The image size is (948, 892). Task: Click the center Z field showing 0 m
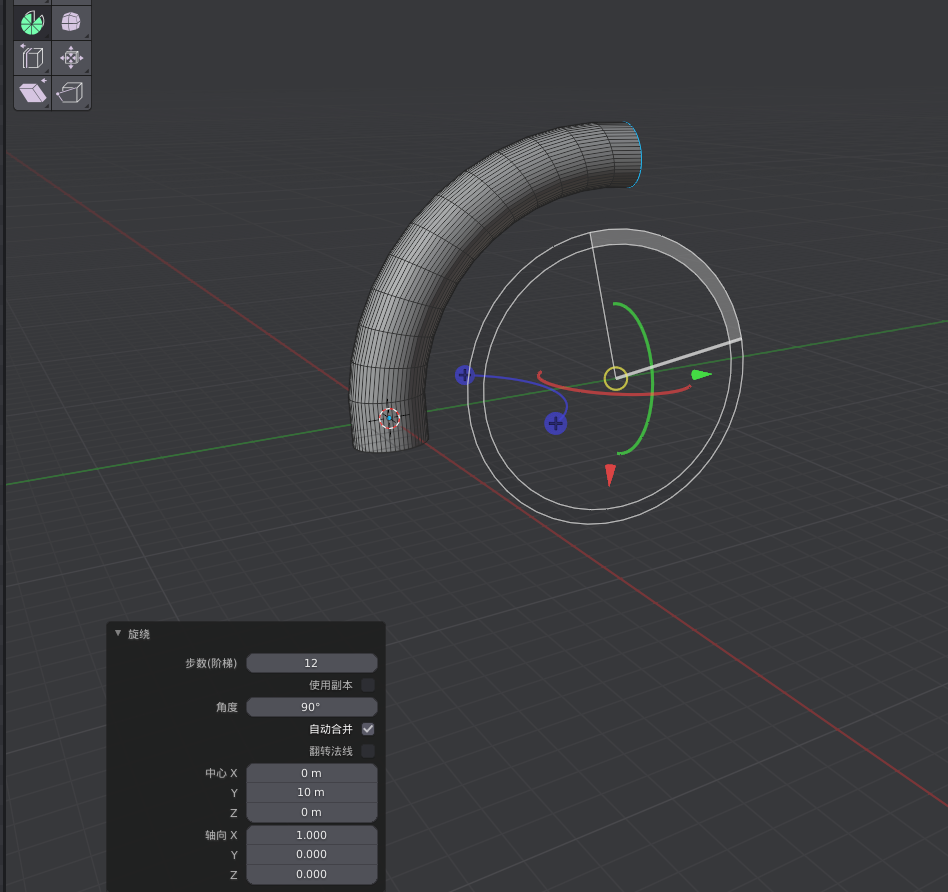pos(311,812)
